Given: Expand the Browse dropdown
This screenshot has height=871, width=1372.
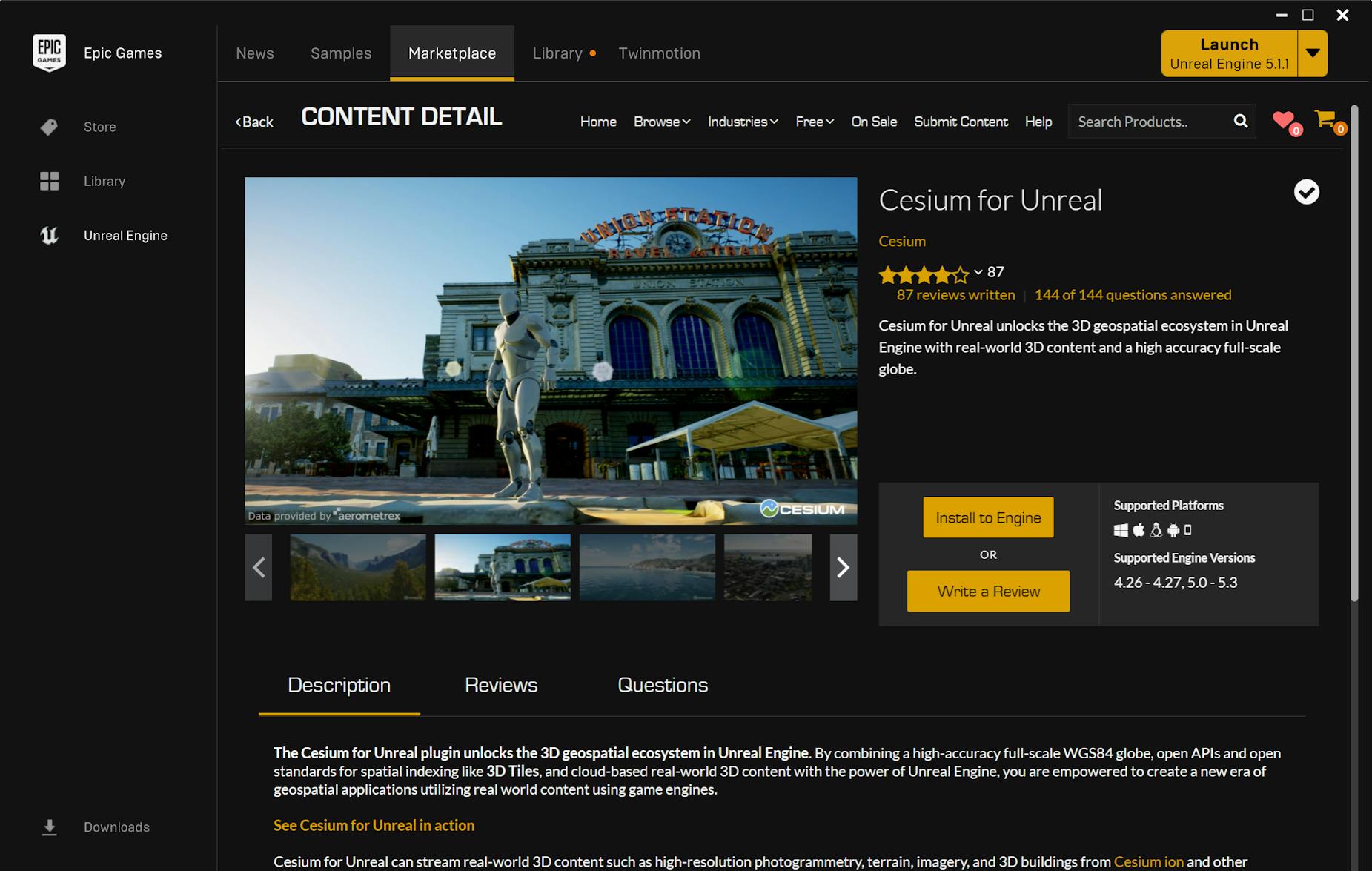Looking at the screenshot, I should (x=660, y=122).
